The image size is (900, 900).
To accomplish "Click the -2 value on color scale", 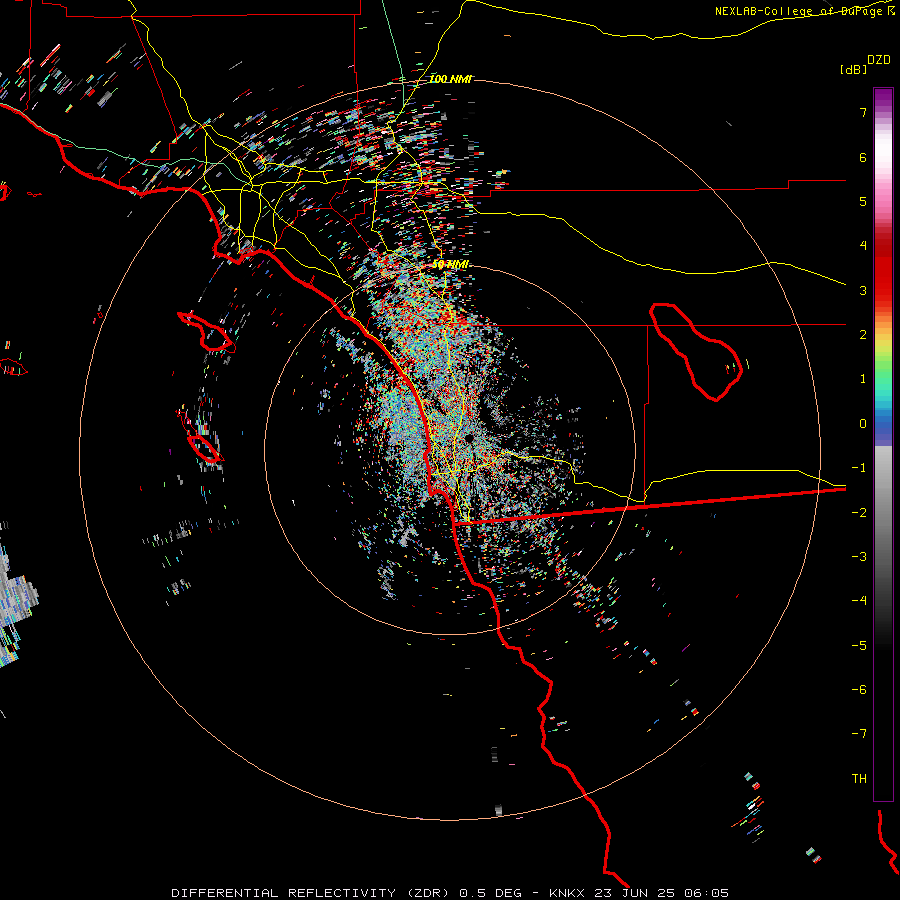I will 859,513.
